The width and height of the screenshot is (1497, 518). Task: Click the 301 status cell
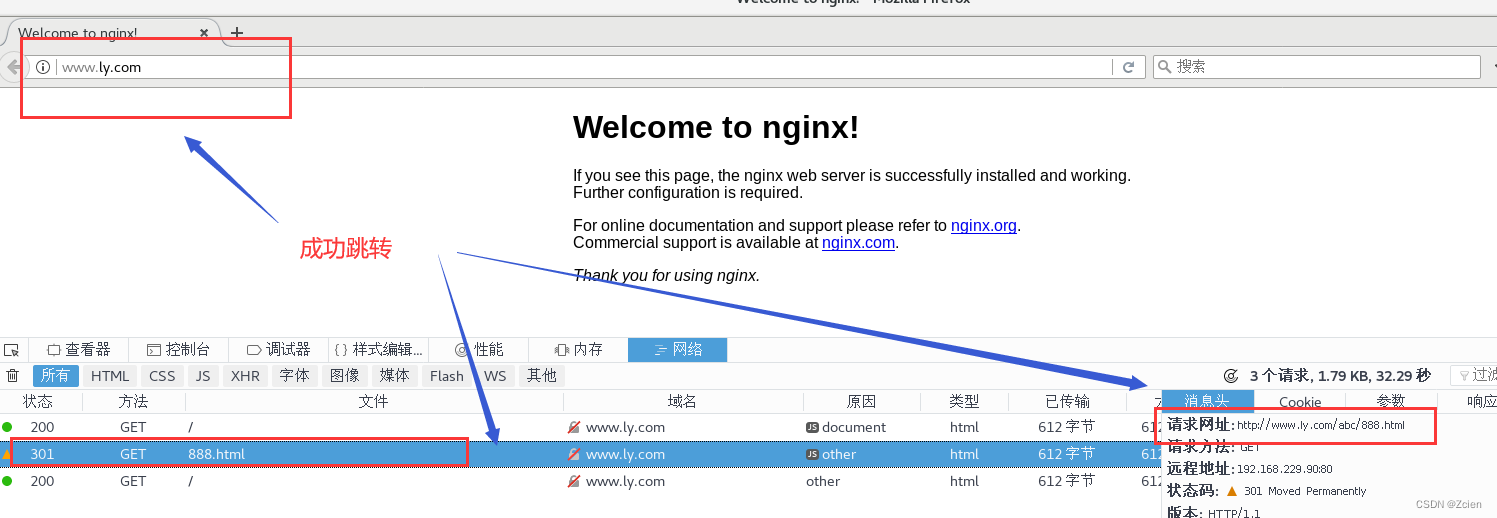click(x=42, y=454)
